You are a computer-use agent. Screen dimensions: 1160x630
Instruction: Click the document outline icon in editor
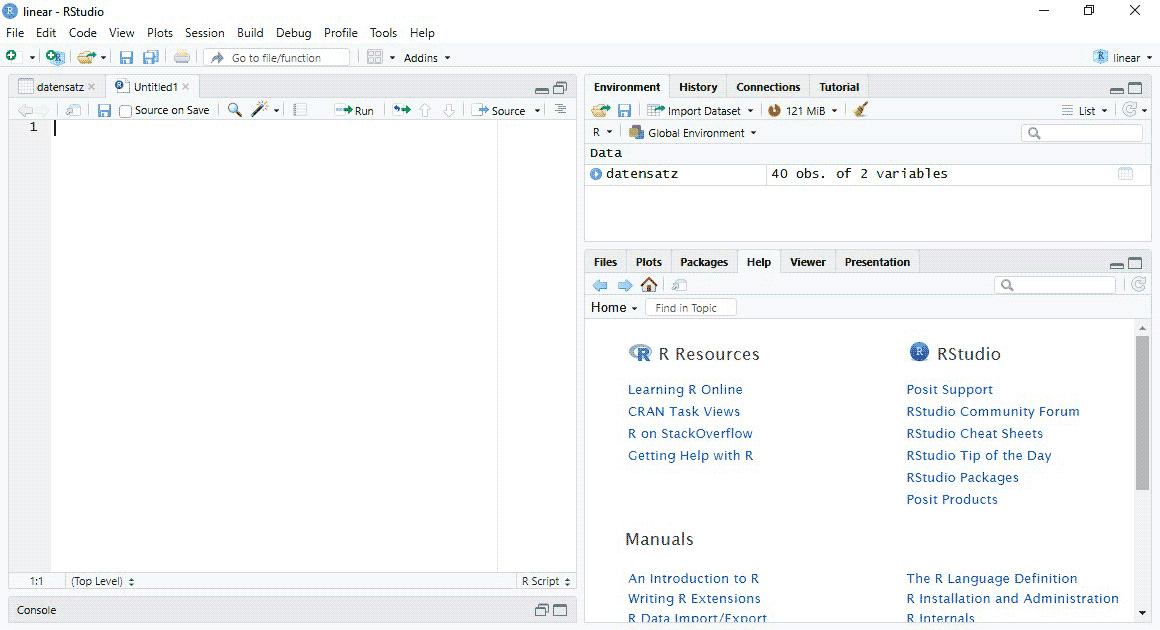(x=561, y=109)
